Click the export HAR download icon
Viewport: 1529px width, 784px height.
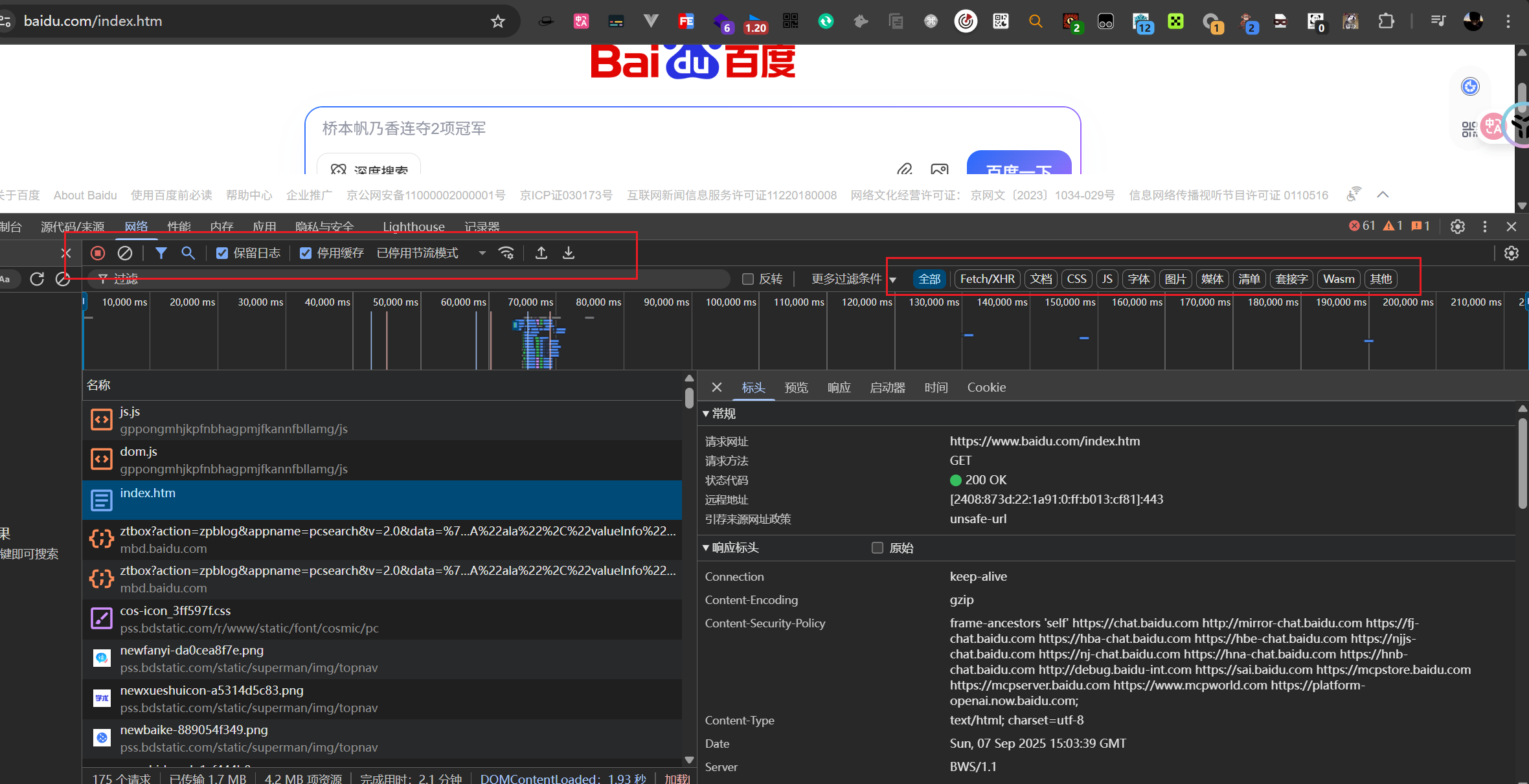click(x=569, y=253)
